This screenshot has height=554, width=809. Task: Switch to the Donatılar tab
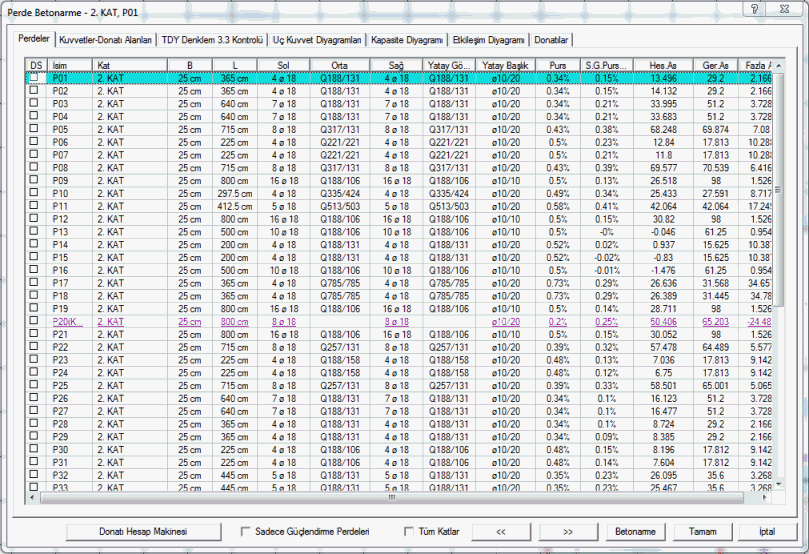[x=551, y=40]
